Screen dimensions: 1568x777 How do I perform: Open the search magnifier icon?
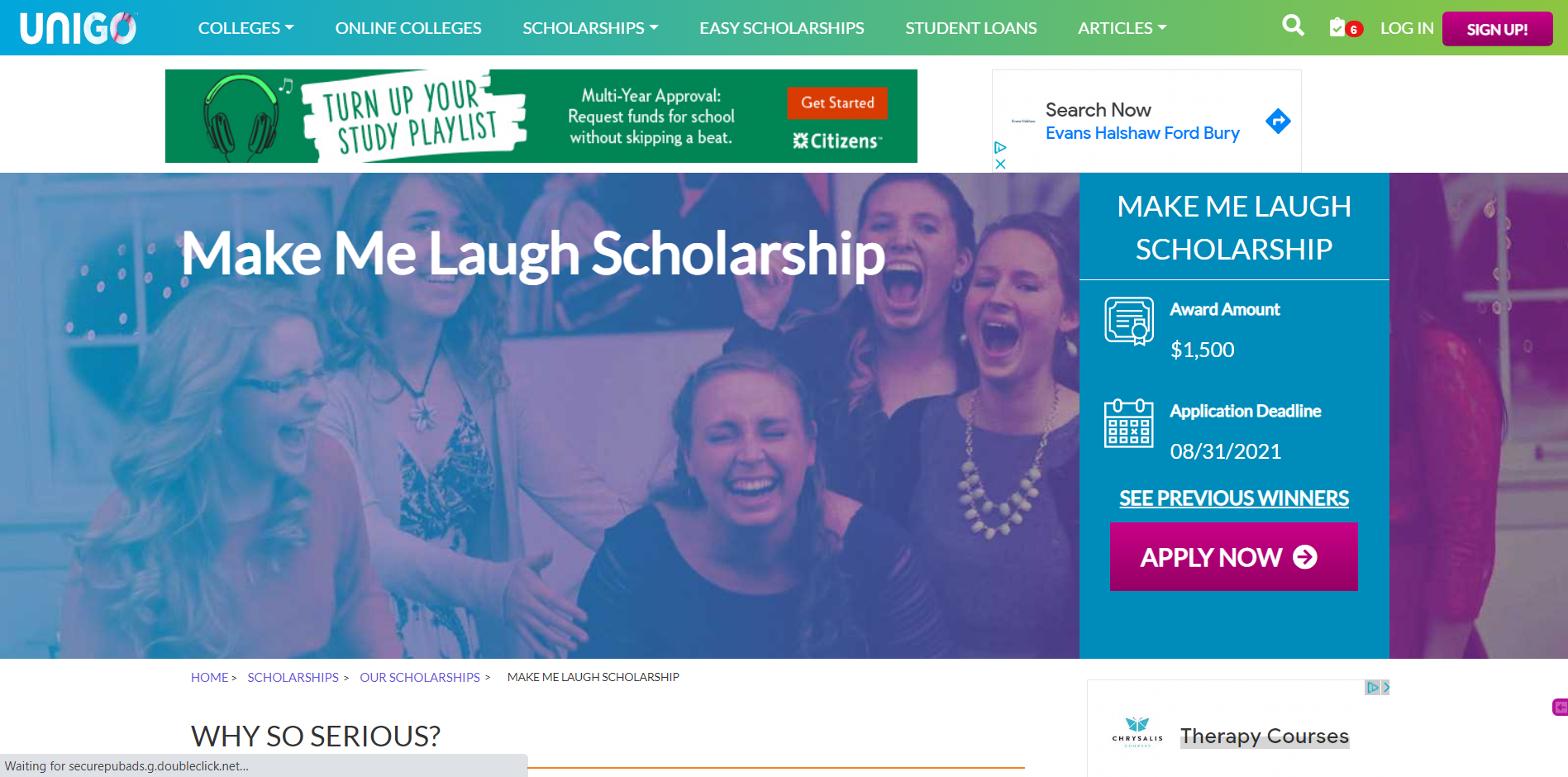(1293, 26)
